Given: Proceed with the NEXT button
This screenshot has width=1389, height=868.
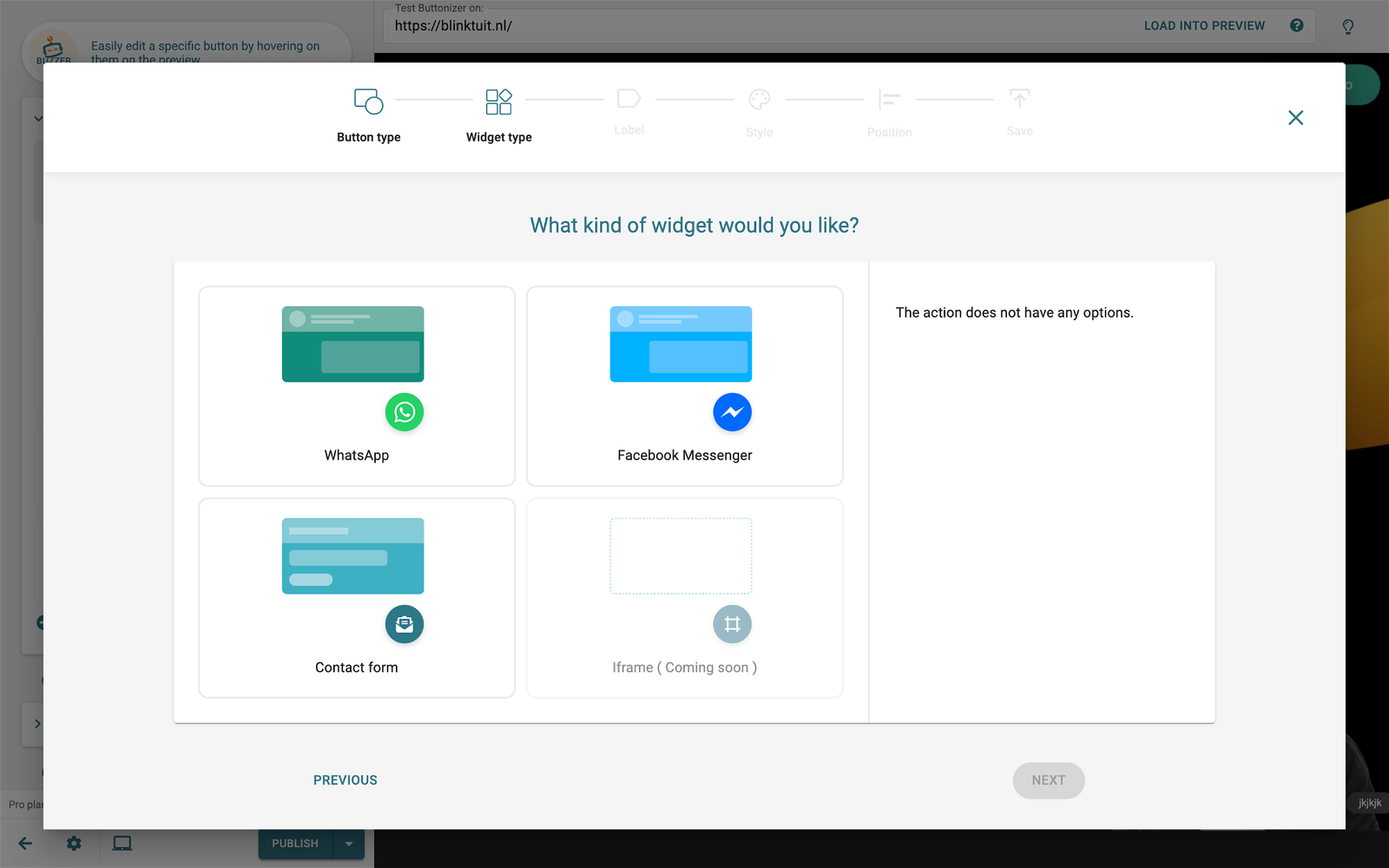Looking at the screenshot, I should (1049, 780).
